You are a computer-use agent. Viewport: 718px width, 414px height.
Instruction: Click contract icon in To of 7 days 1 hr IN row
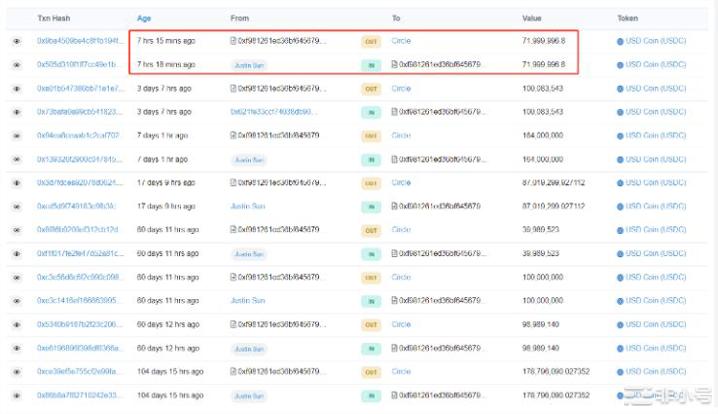coord(394,159)
